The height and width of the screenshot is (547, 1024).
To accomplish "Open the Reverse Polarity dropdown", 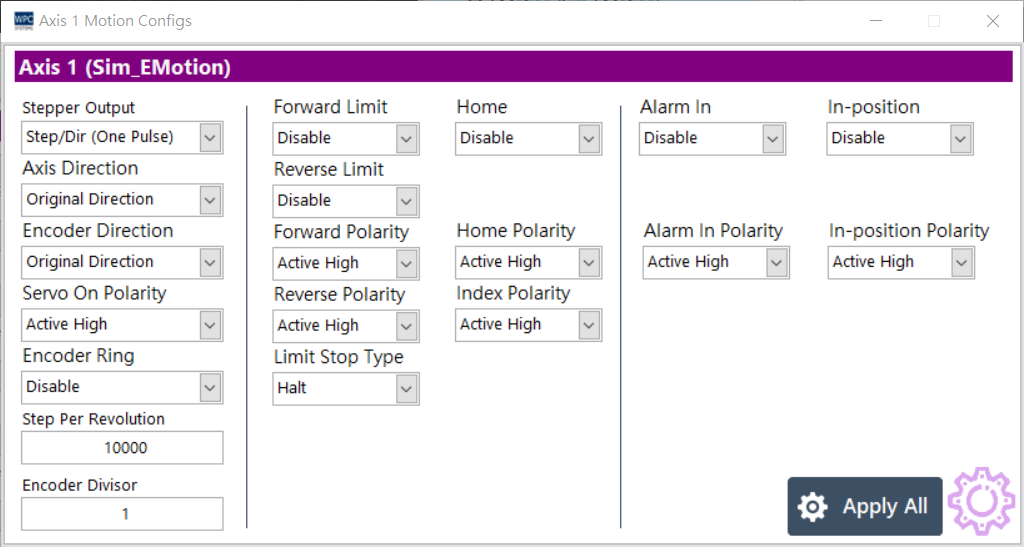I will coord(346,325).
